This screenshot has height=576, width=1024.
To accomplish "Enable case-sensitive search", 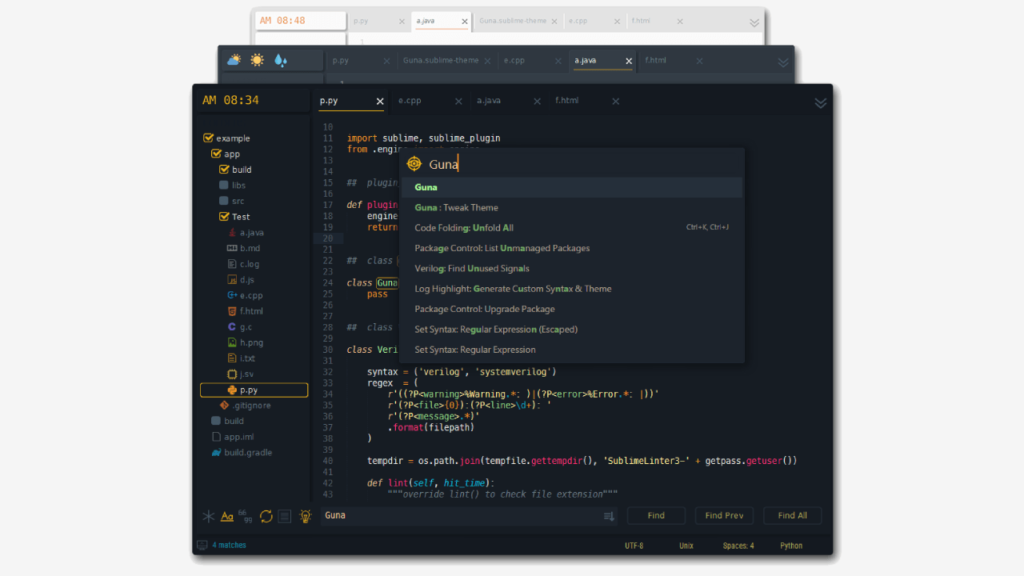I will (x=227, y=516).
